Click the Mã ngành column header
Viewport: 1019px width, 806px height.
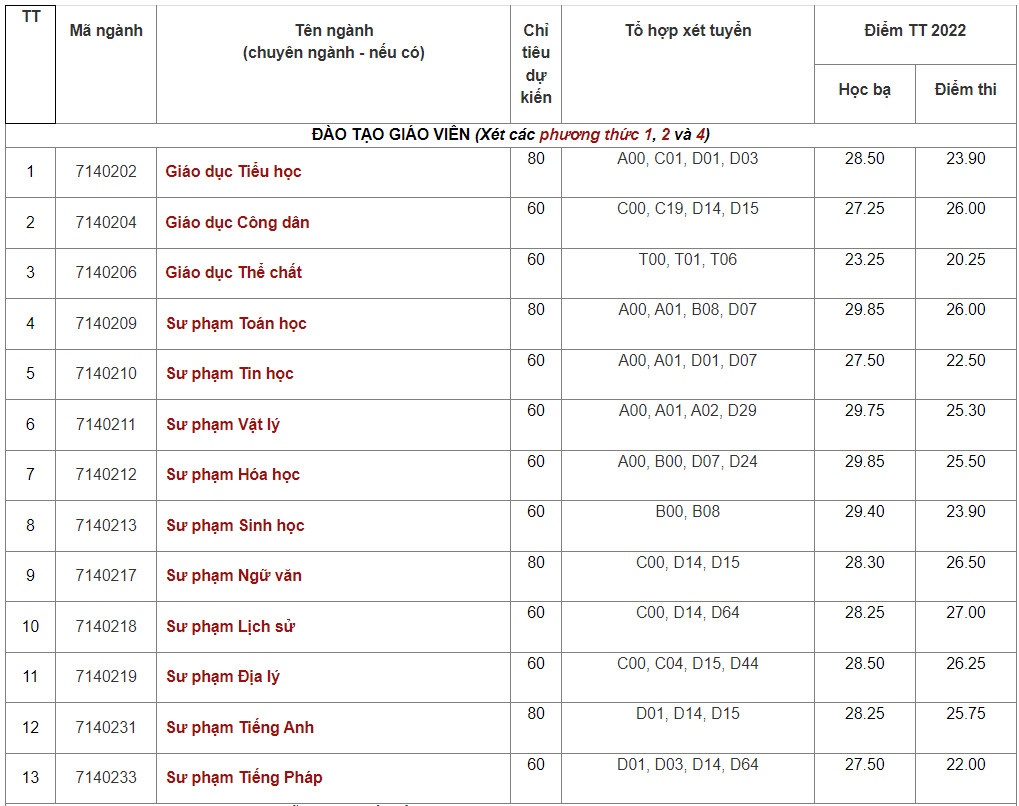coord(105,31)
